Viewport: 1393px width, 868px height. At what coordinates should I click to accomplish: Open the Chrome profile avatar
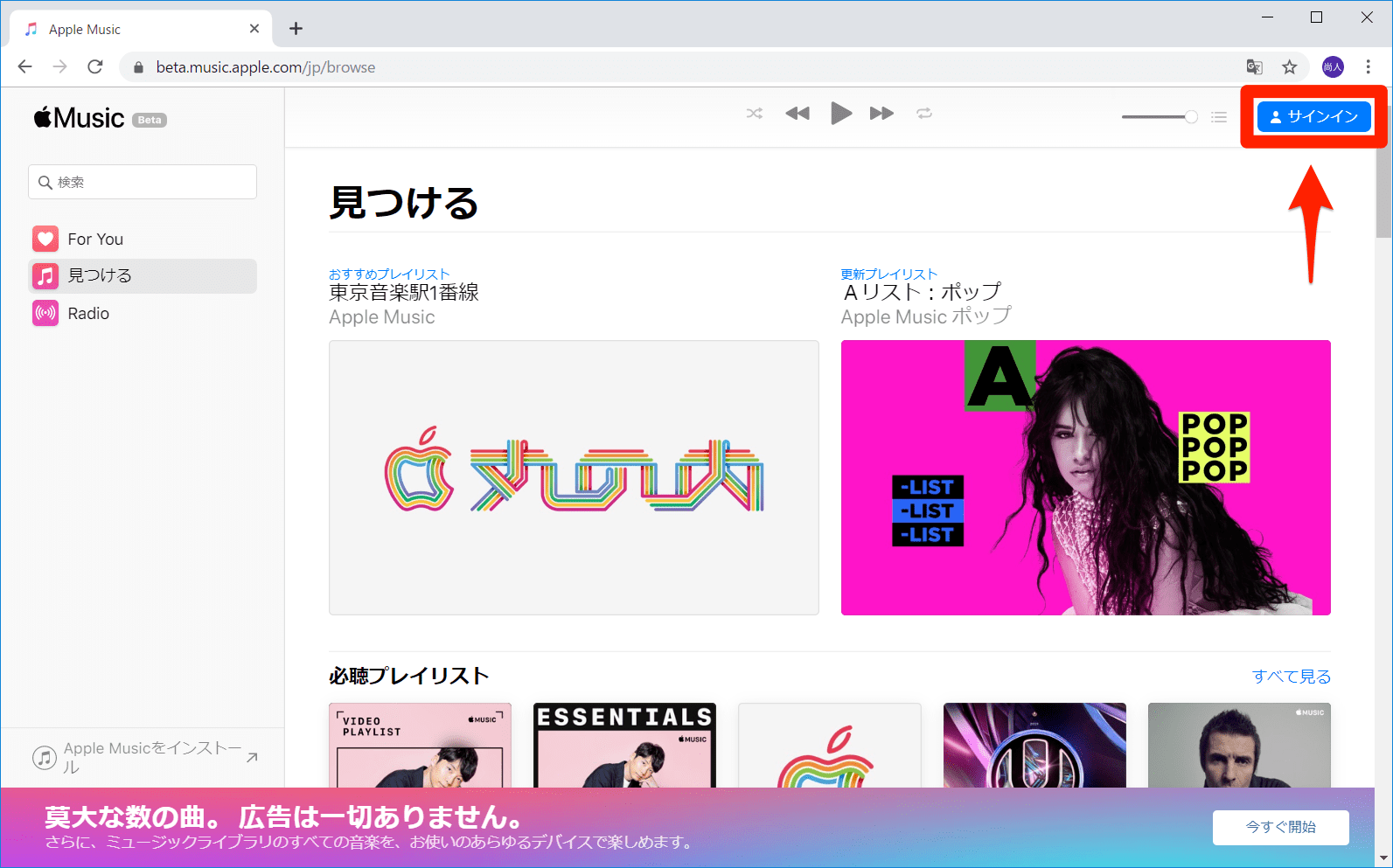click(x=1333, y=67)
